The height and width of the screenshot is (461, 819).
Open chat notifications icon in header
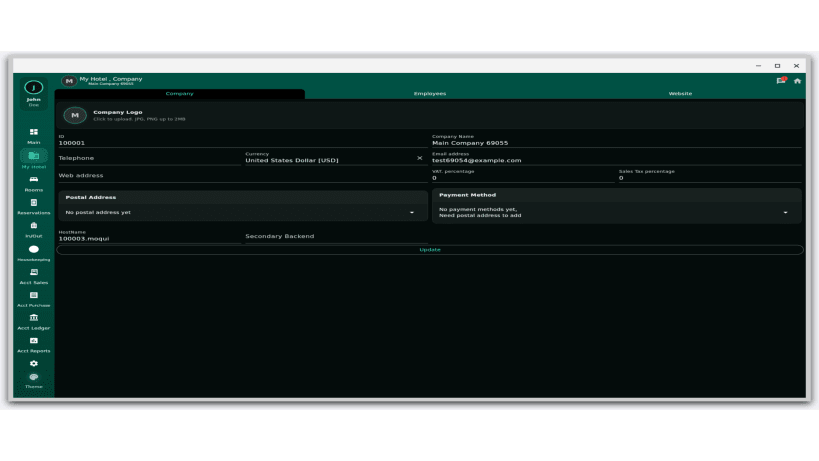781,81
